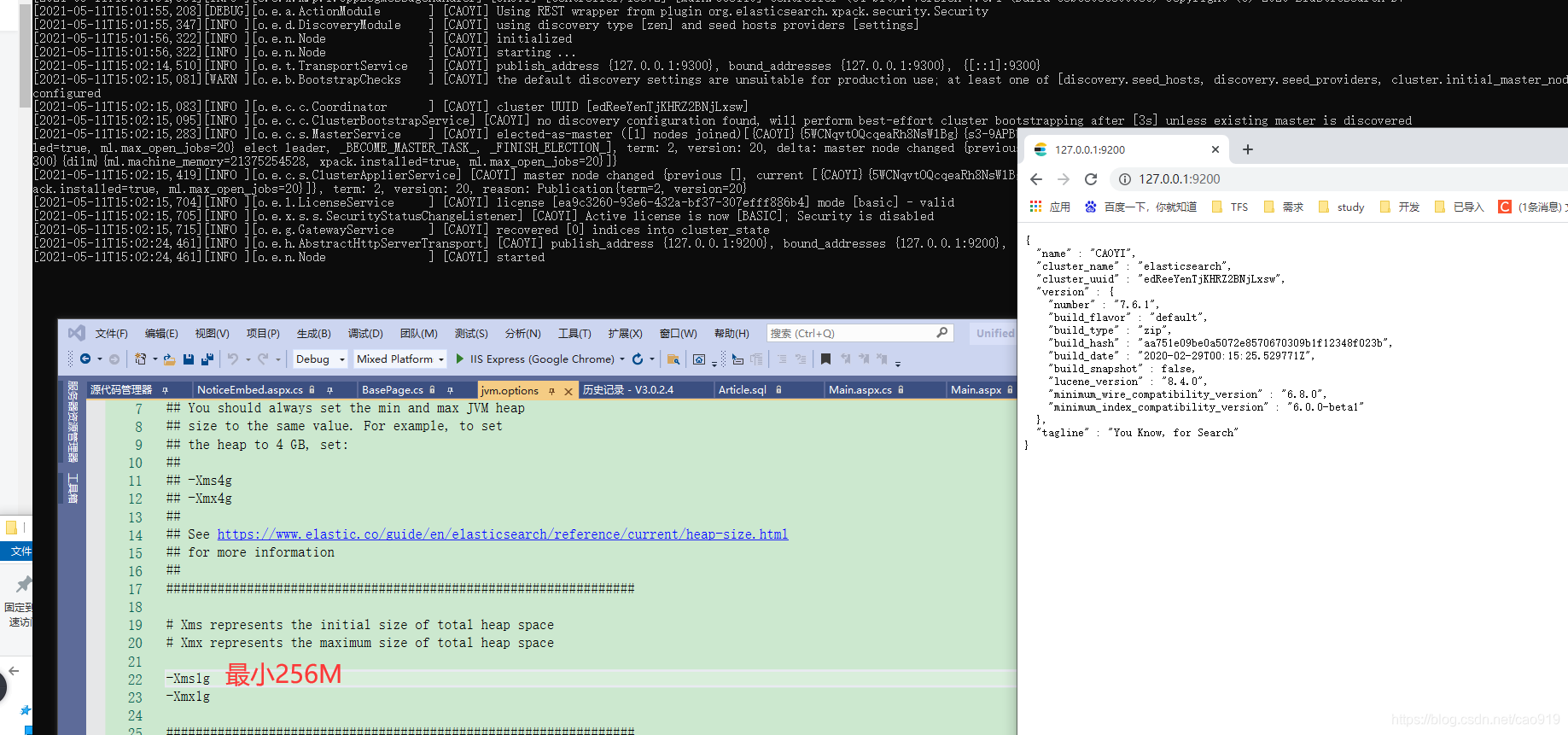This screenshot has height=735, width=1568.
Task: Open the Mixed Platform dropdown
Action: [400, 359]
